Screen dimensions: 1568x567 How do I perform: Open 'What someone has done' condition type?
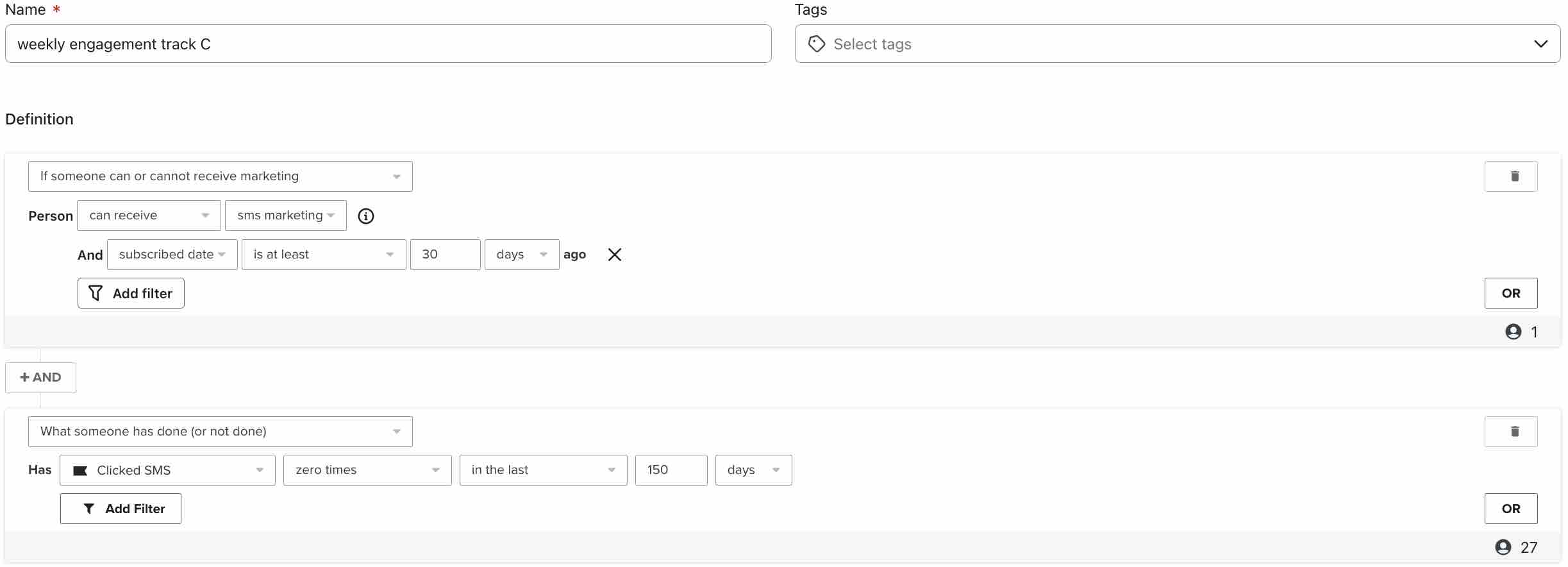click(x=220, y=432)
